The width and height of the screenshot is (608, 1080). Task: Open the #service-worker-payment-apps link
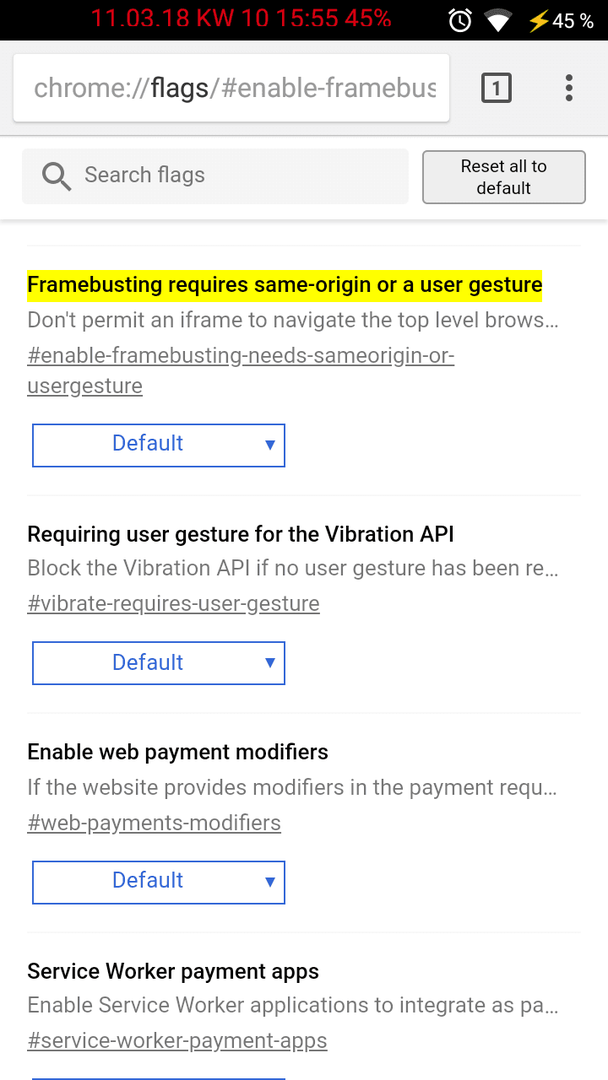coord(177,1041)
